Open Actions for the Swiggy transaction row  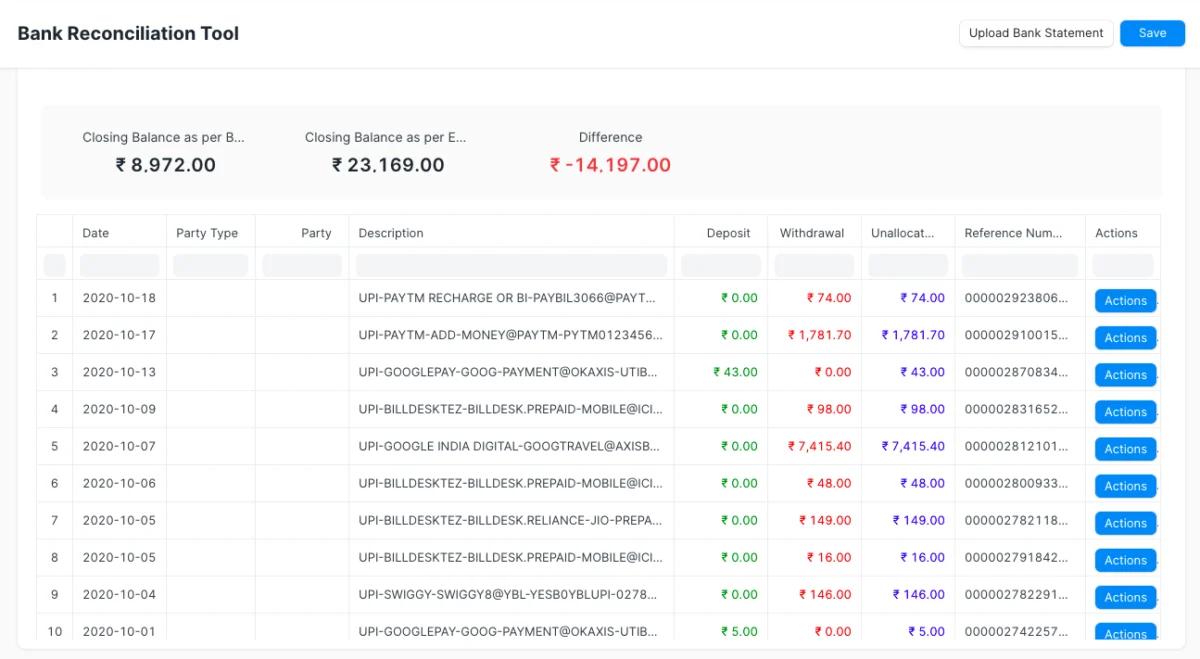point(1125,597)
